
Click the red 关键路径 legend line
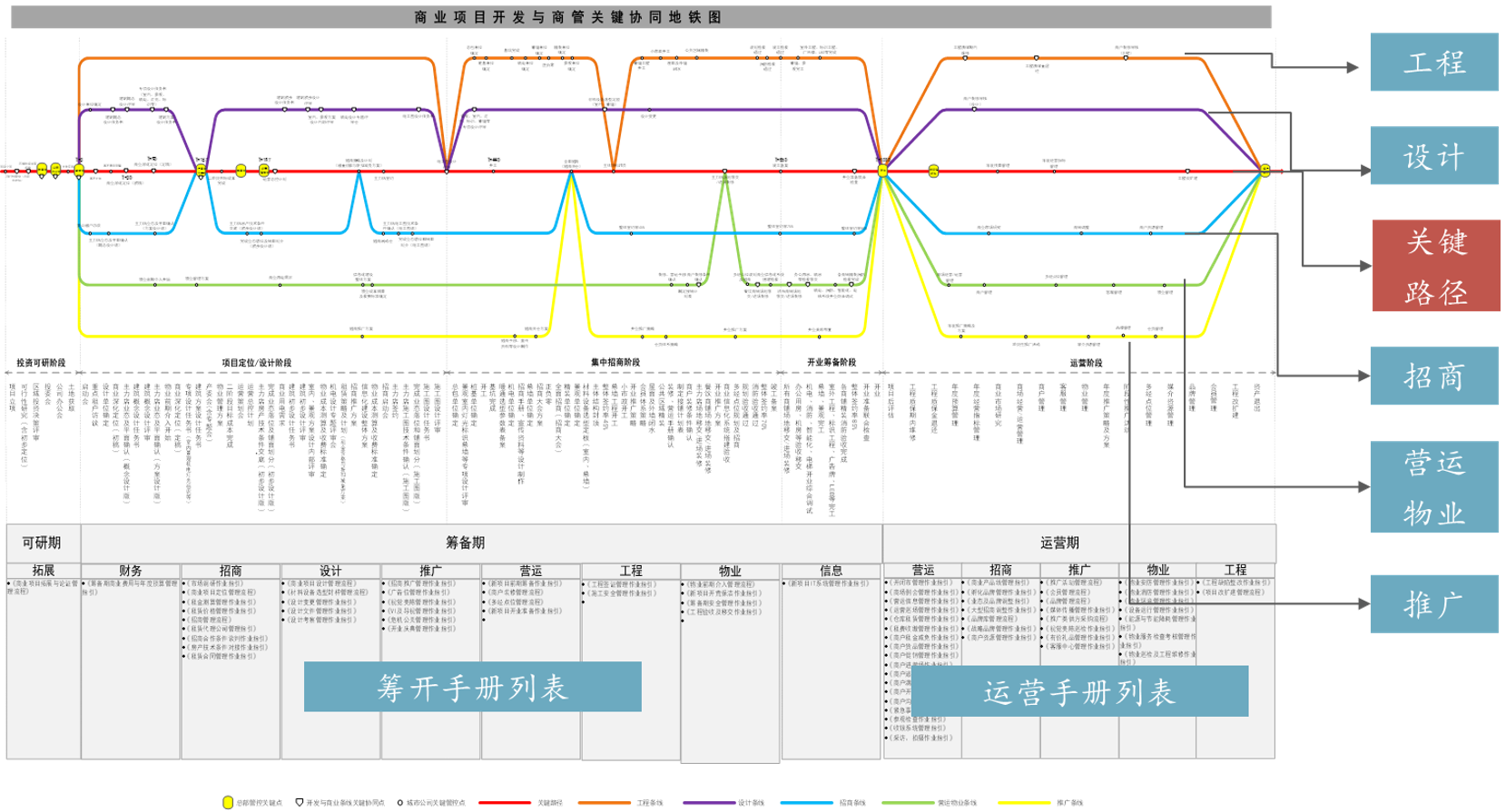pyautogui.click(x=505, y=803)
